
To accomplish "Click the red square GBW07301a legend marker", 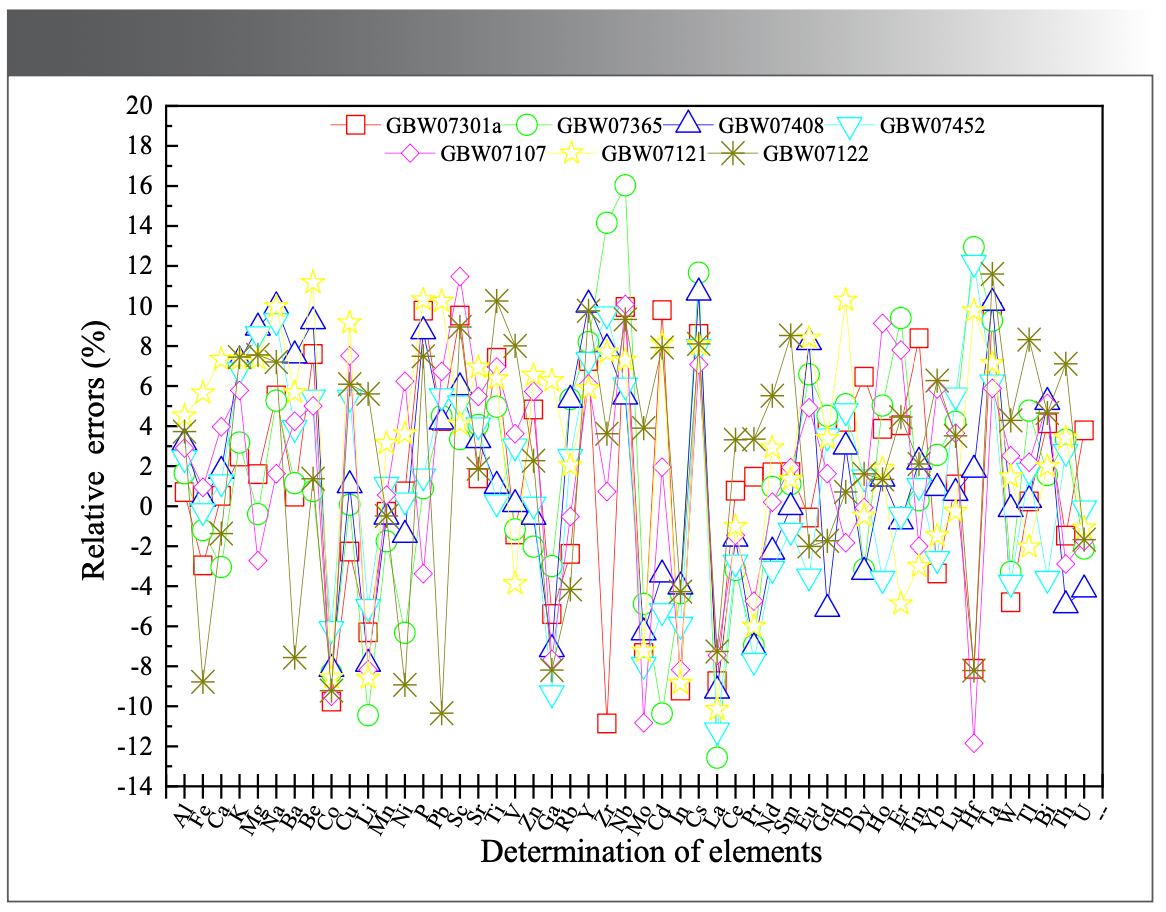I will pos(356,125).
